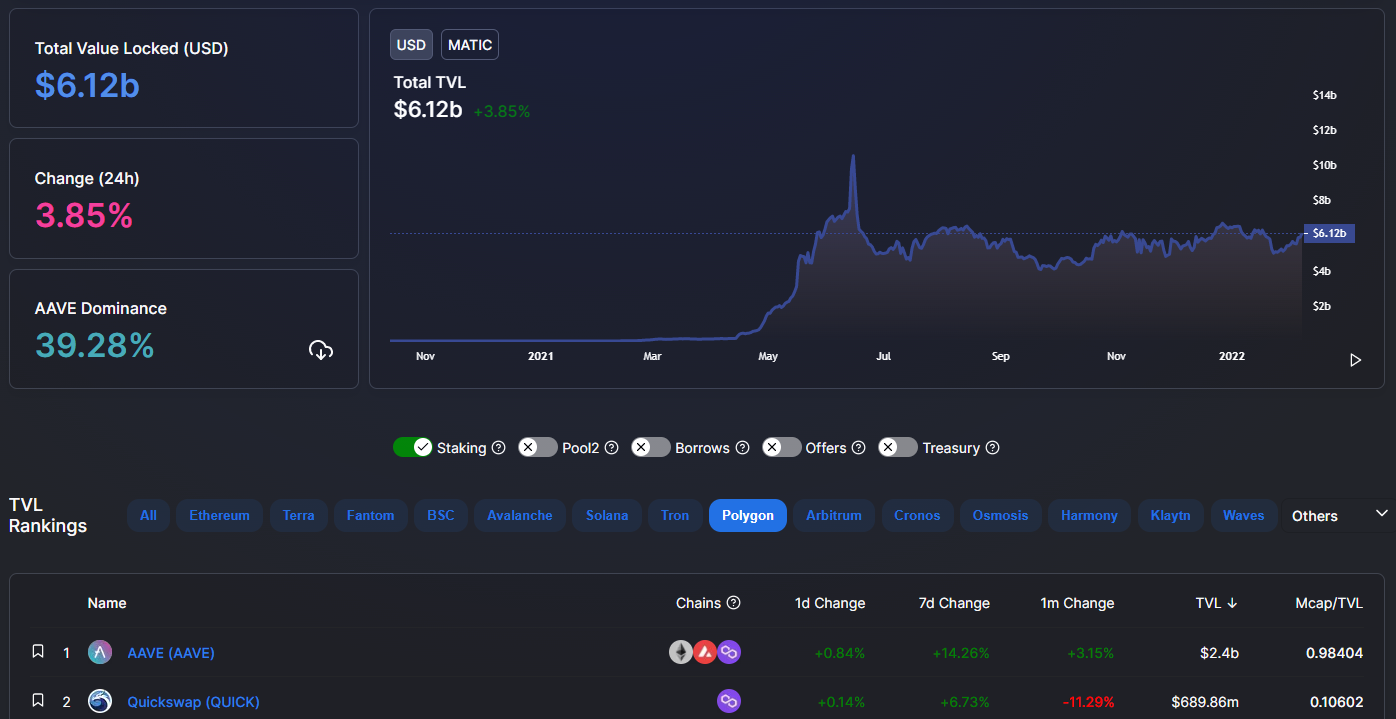Click the AAVE token logo

[x=100, y=653]
